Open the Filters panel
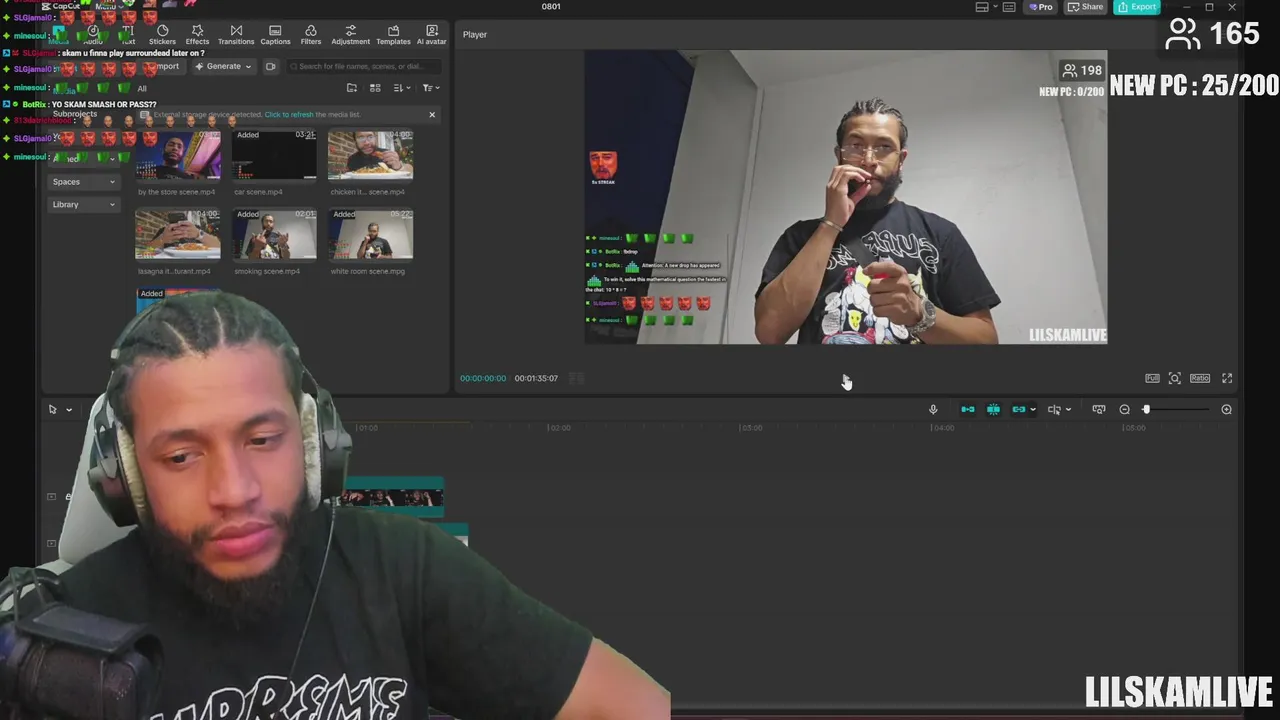This screenshot has width=1280, height=720. 311,35
